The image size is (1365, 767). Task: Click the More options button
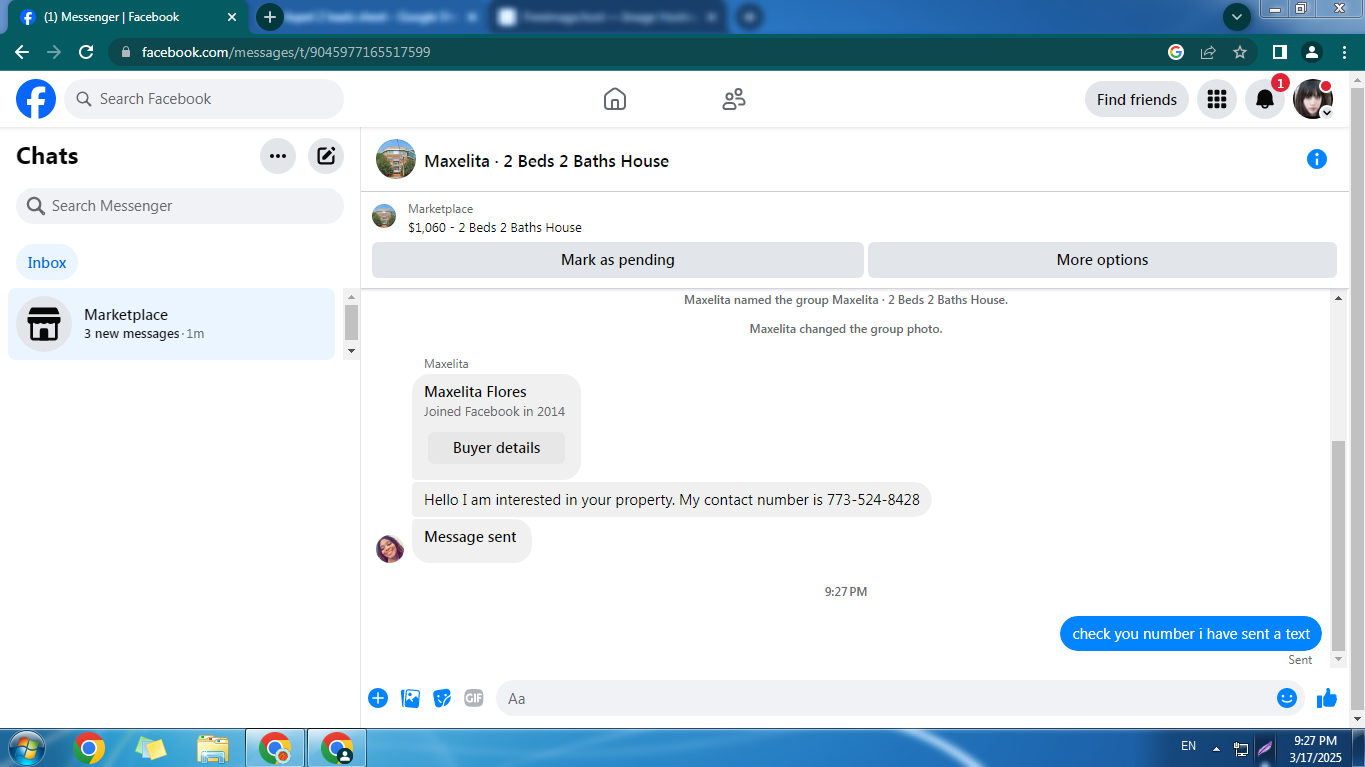(x=1102, y=260)
